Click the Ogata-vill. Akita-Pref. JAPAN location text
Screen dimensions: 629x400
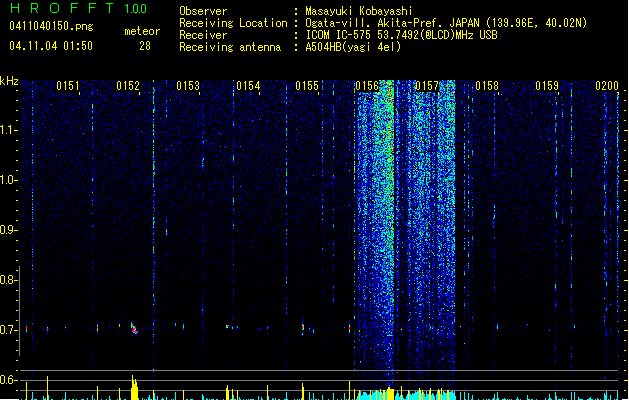coord(392,23)
